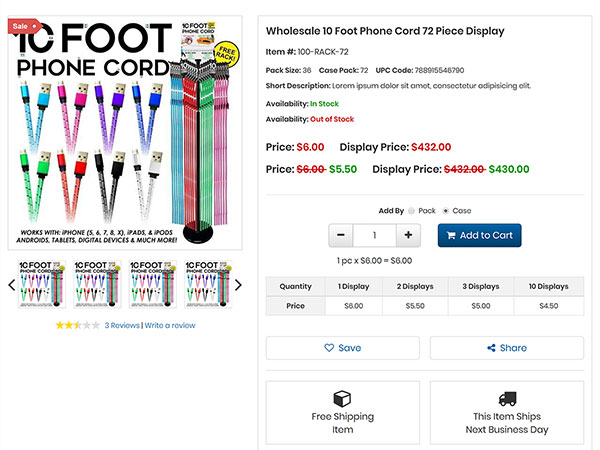600x450 pixels.
Task: Select the Pack radio option
Action: (411, 211)
